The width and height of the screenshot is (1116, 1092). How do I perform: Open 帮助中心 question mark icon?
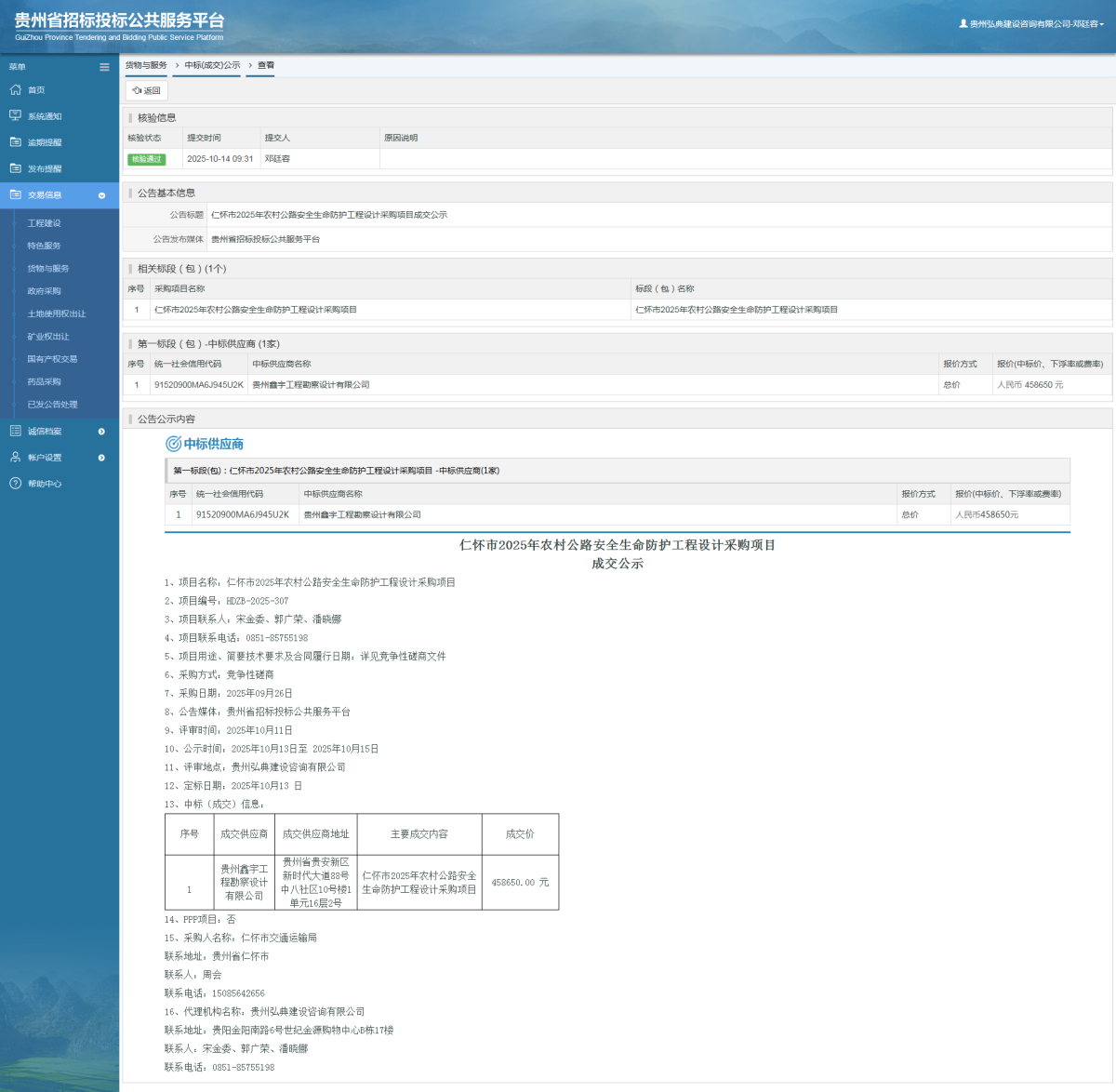15,484
